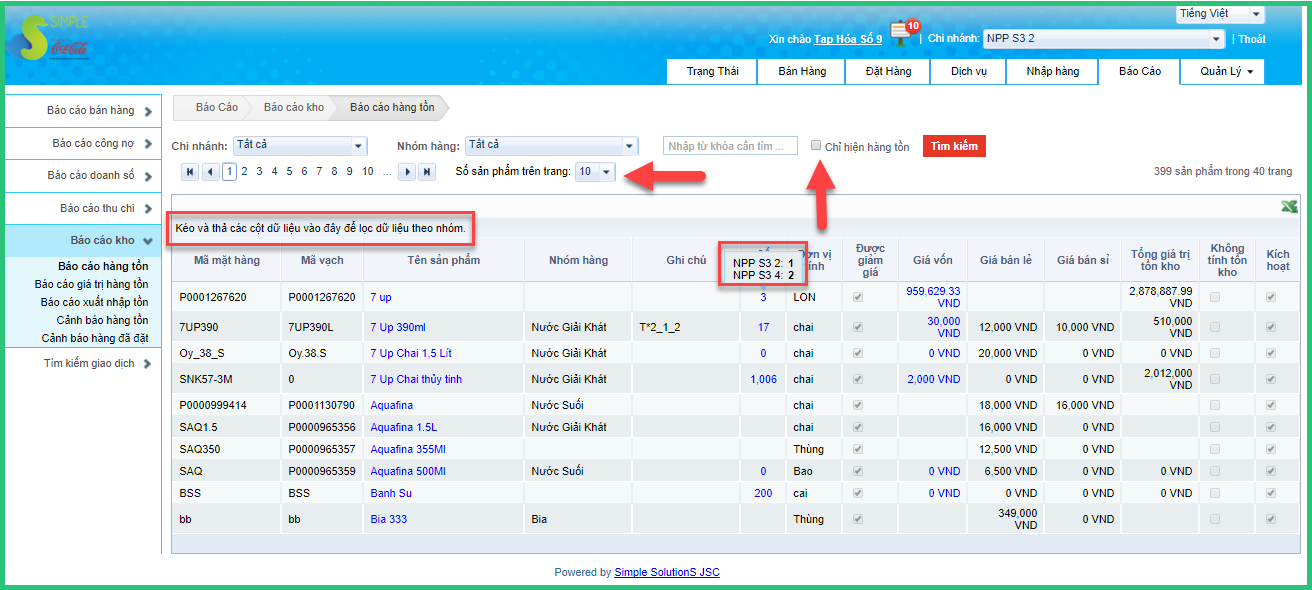Toggle 'Kích hoạt' checkbox for Bia 333 row

click(x=1271, y=519)
